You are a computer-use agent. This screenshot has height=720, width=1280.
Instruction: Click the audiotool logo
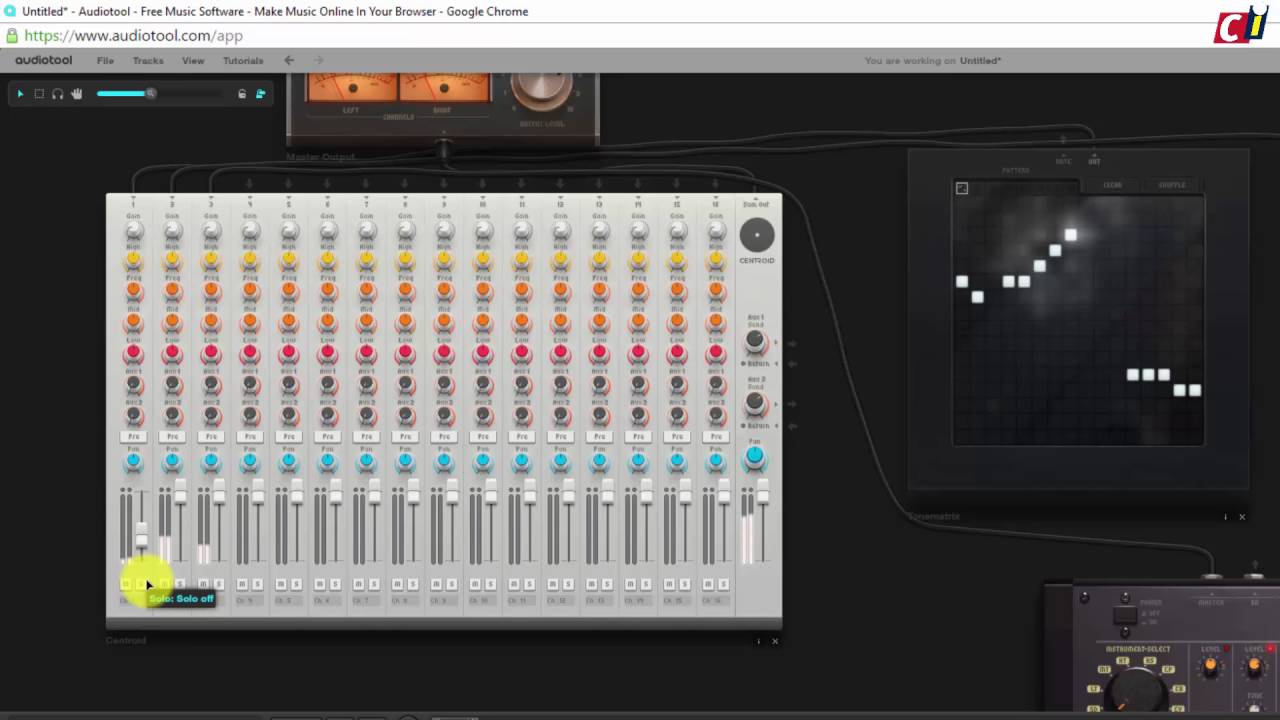point(44,60)
